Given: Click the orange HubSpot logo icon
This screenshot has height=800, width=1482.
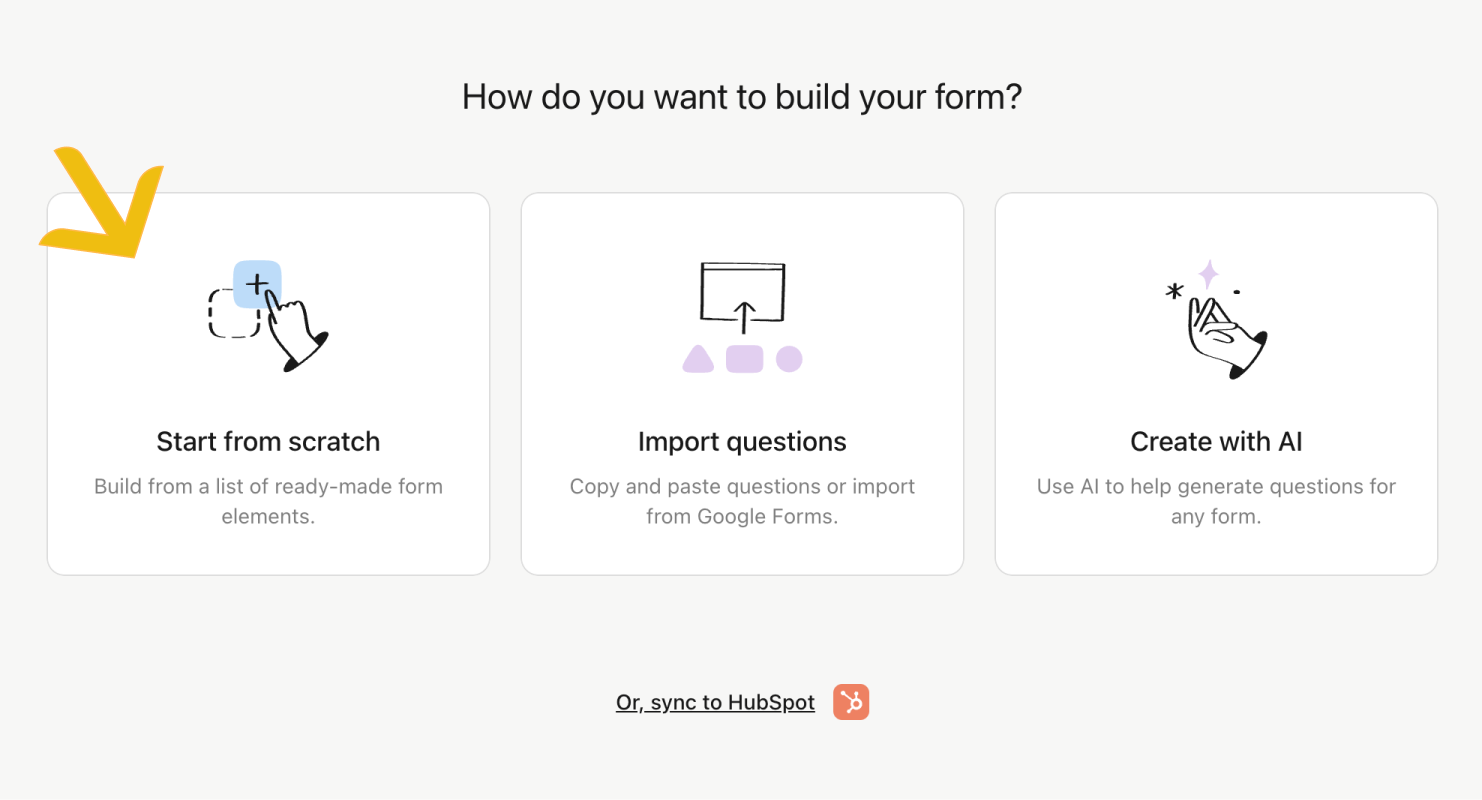Looking at the screenshot, I should click(x=851, y=702).
